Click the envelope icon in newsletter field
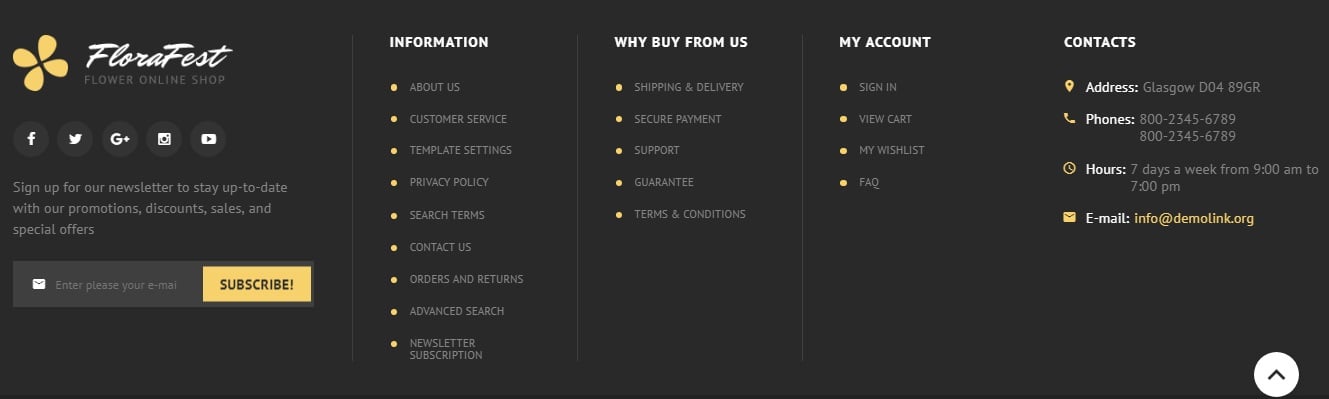 pyautogui.click(x=39, y=284)
